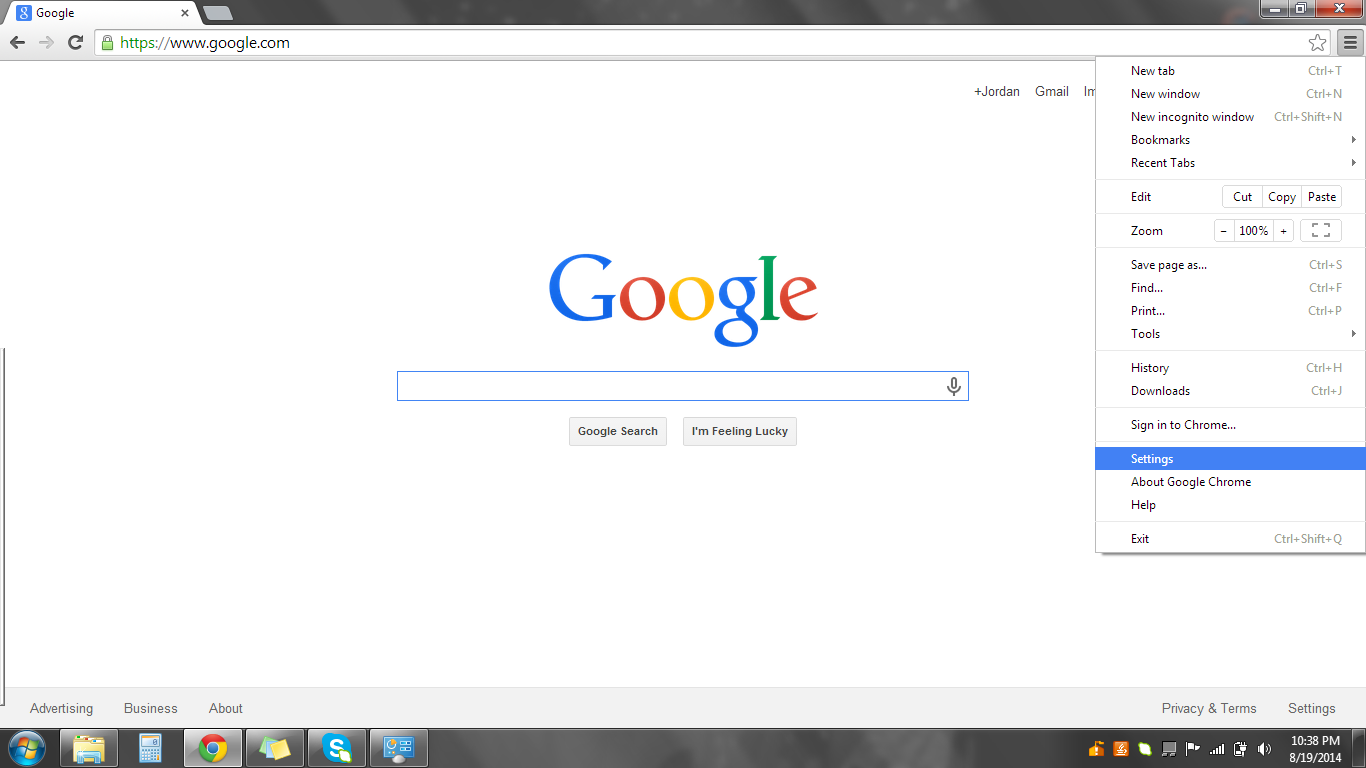
Task: Open Help from the Chrome menu
Action: coord(1231,505)
